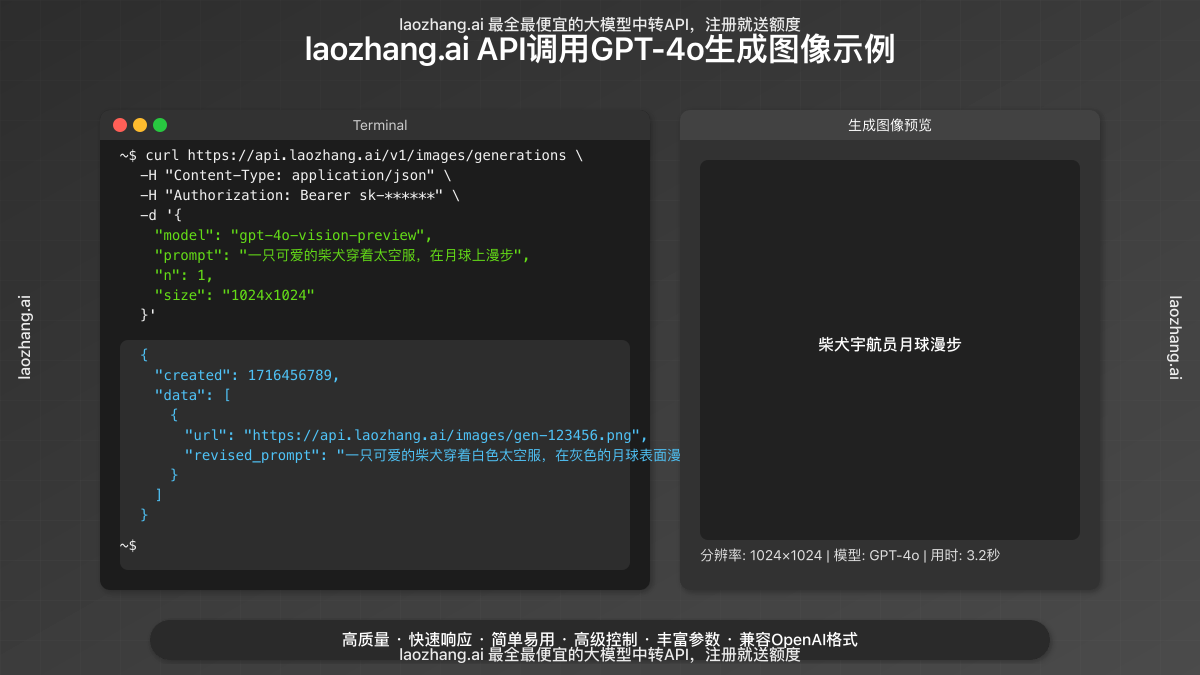Click the "size": "1024x1024" line
Viewport: 1200px width, 675px height.
[235, 295]
